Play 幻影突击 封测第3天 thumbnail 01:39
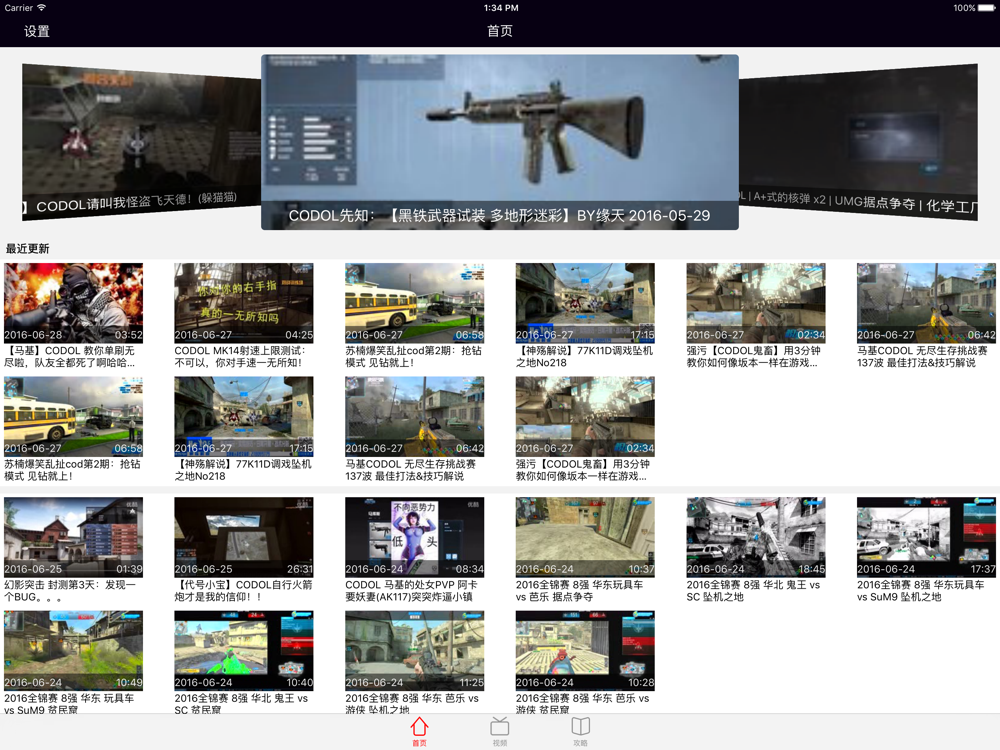This screenshot has height=750, width=1000. 73,537
